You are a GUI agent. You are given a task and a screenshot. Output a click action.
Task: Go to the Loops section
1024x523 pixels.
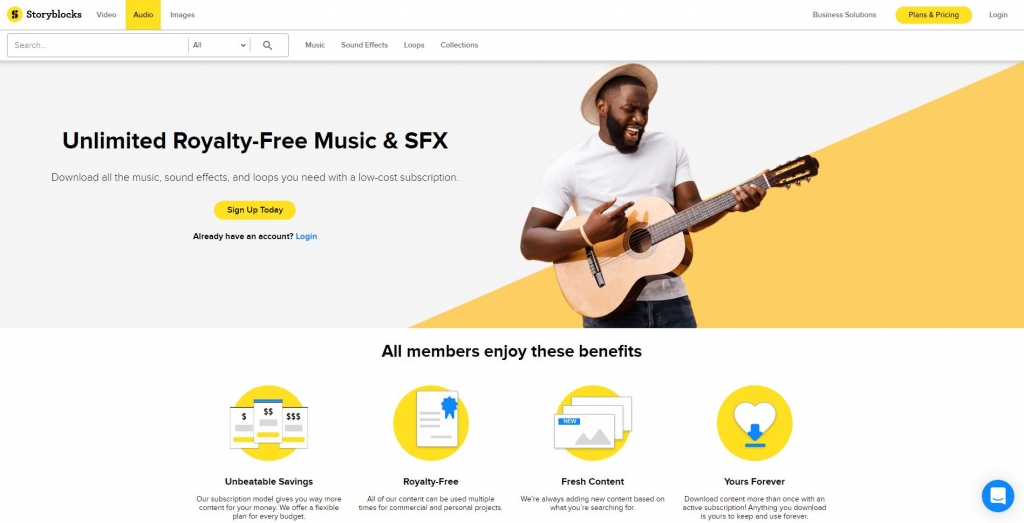[414, 45]
